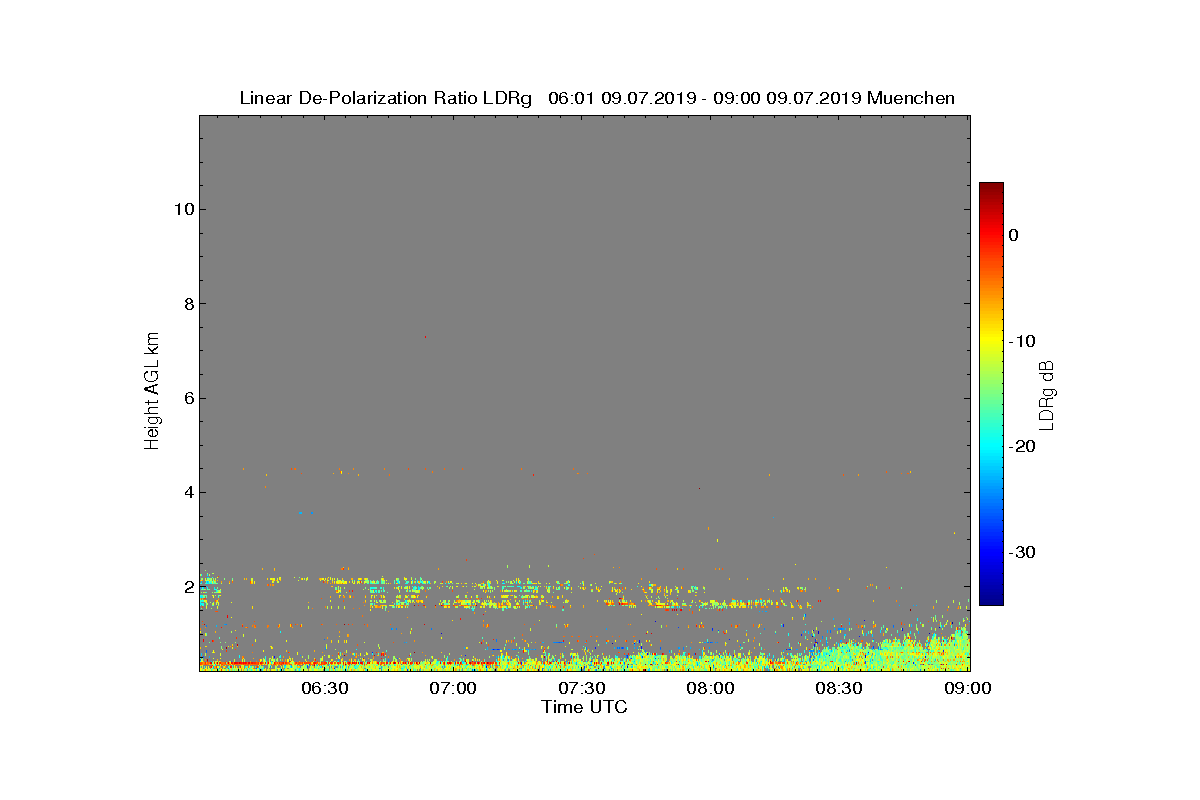Click the 08:00 time tick label
Viewport: 1200px width, 800px height.
(711, 688)
